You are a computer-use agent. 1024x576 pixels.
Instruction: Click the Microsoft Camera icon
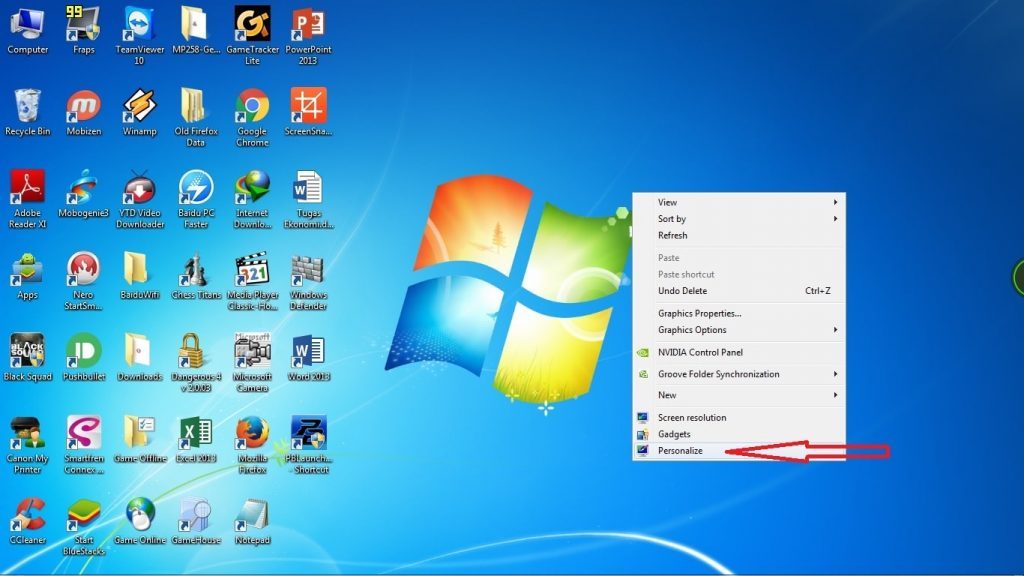pos(252,351)
